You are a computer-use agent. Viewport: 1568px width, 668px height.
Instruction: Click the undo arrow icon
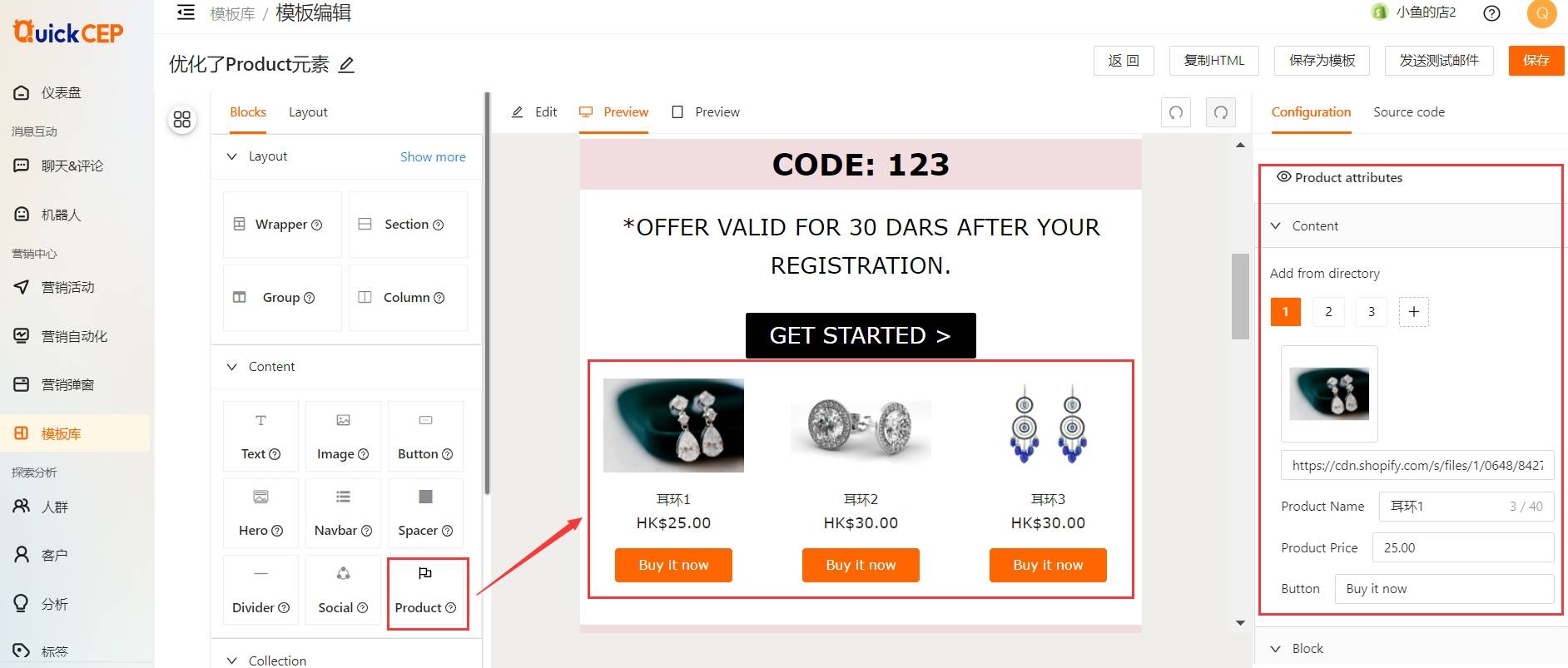point(1176,112)
